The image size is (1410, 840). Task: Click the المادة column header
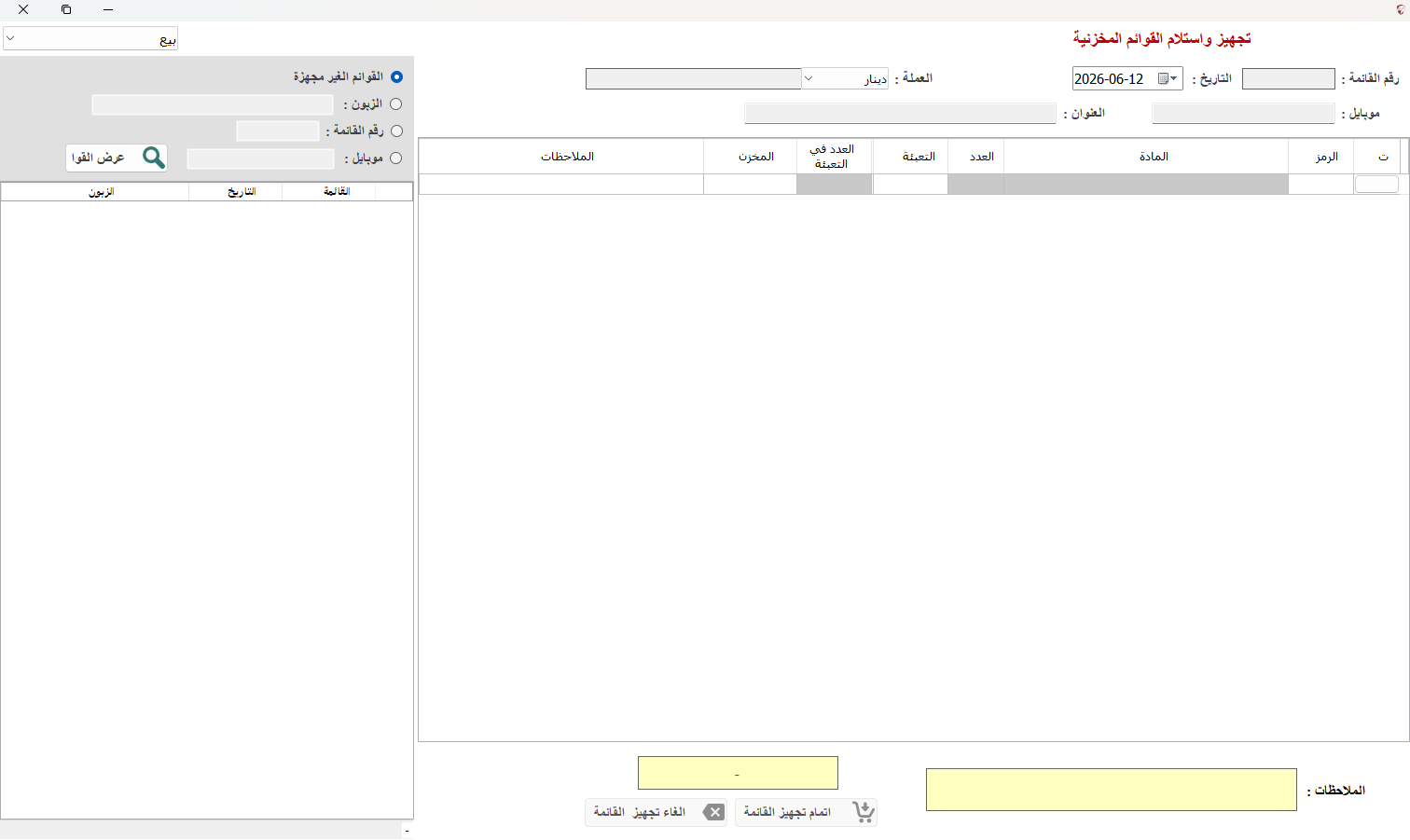[1146, 157]
